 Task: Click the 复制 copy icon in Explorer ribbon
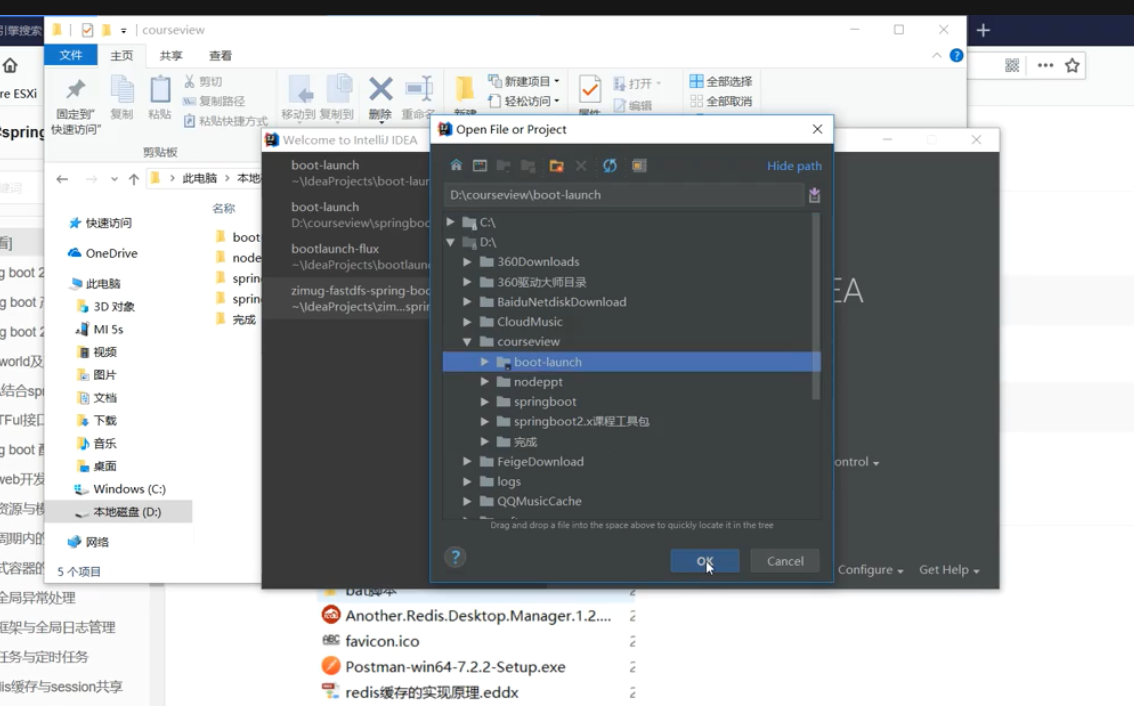pyautogui.click(x=122, y=98)
